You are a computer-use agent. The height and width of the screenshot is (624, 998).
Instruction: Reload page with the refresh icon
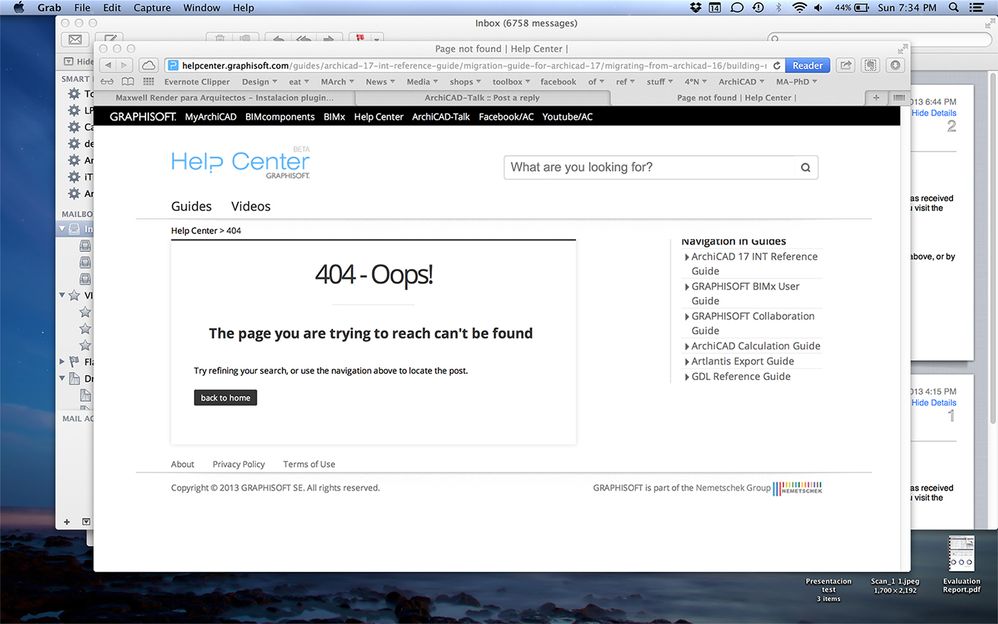[777, 66]
